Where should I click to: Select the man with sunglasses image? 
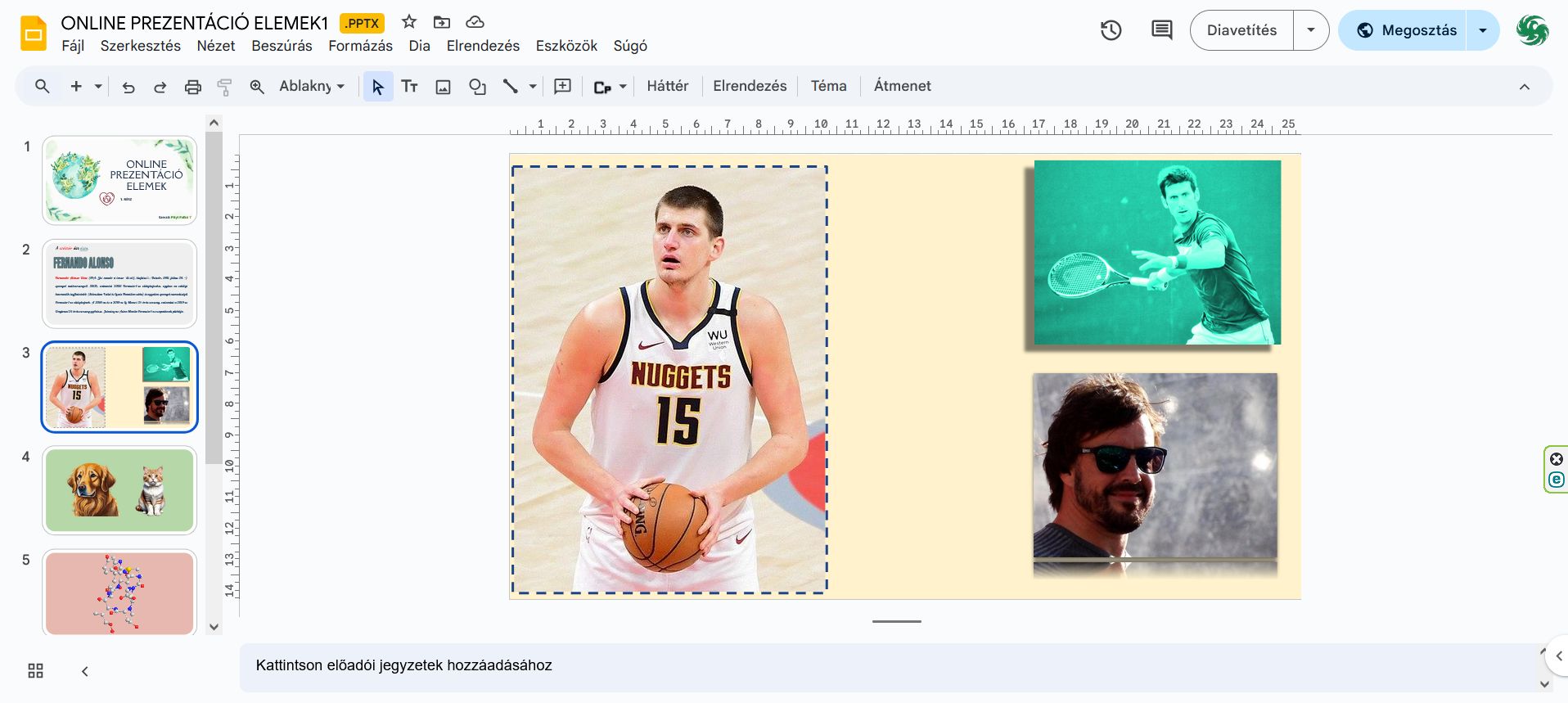[1155, 466]
